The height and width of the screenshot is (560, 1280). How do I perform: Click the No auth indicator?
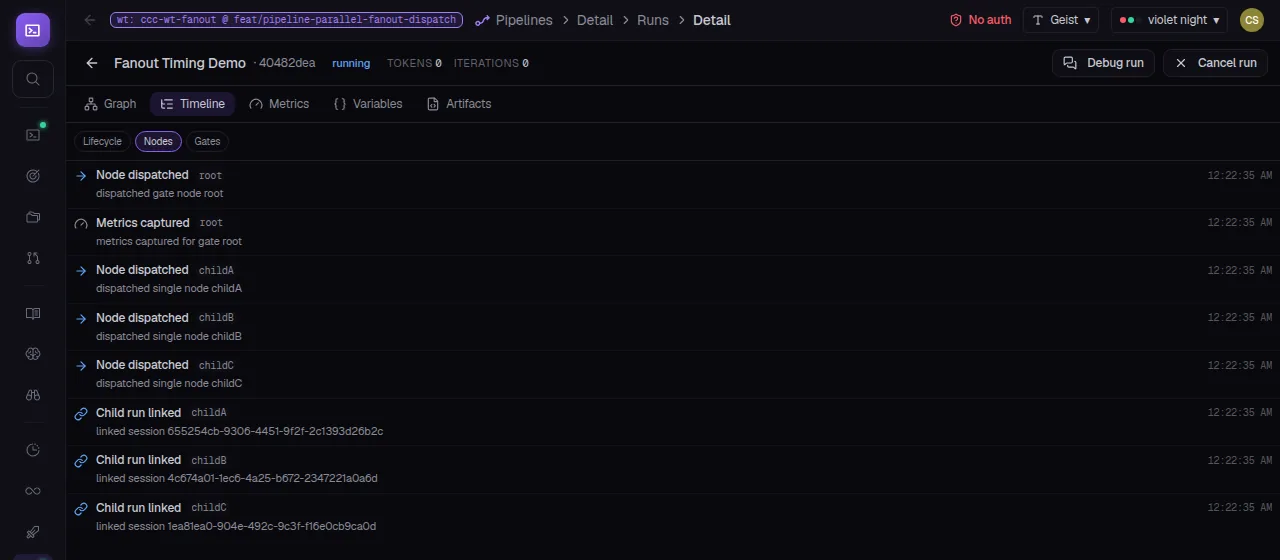tap(980, 20)
